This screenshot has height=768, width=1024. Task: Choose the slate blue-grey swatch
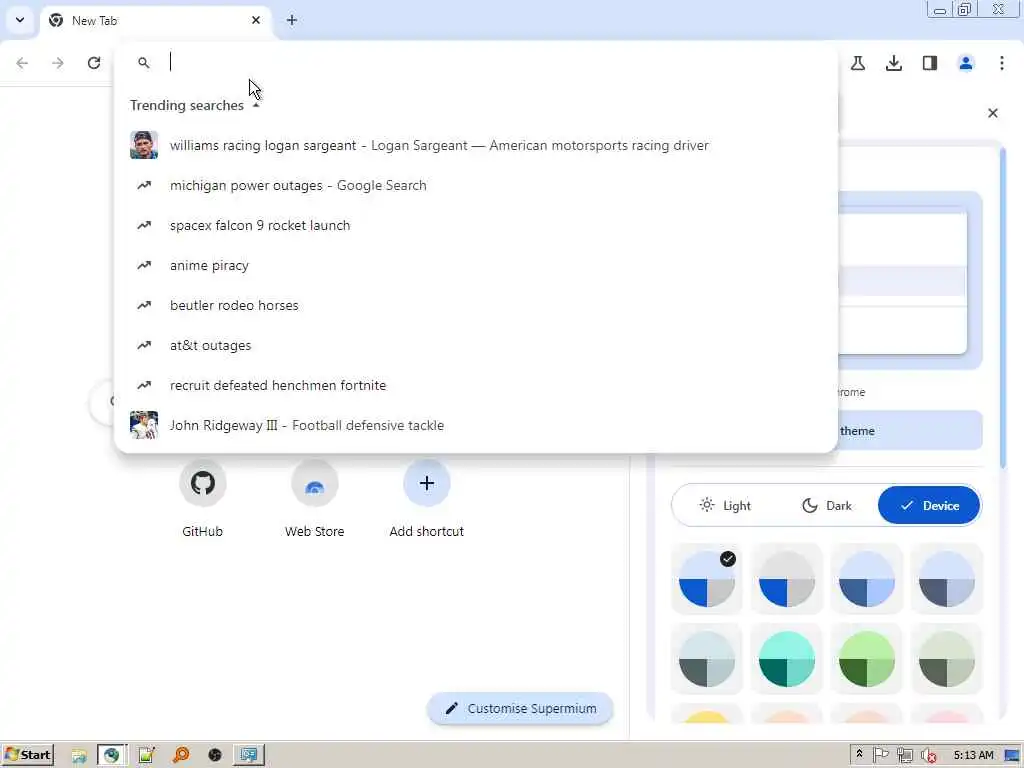tap(946, 579)
